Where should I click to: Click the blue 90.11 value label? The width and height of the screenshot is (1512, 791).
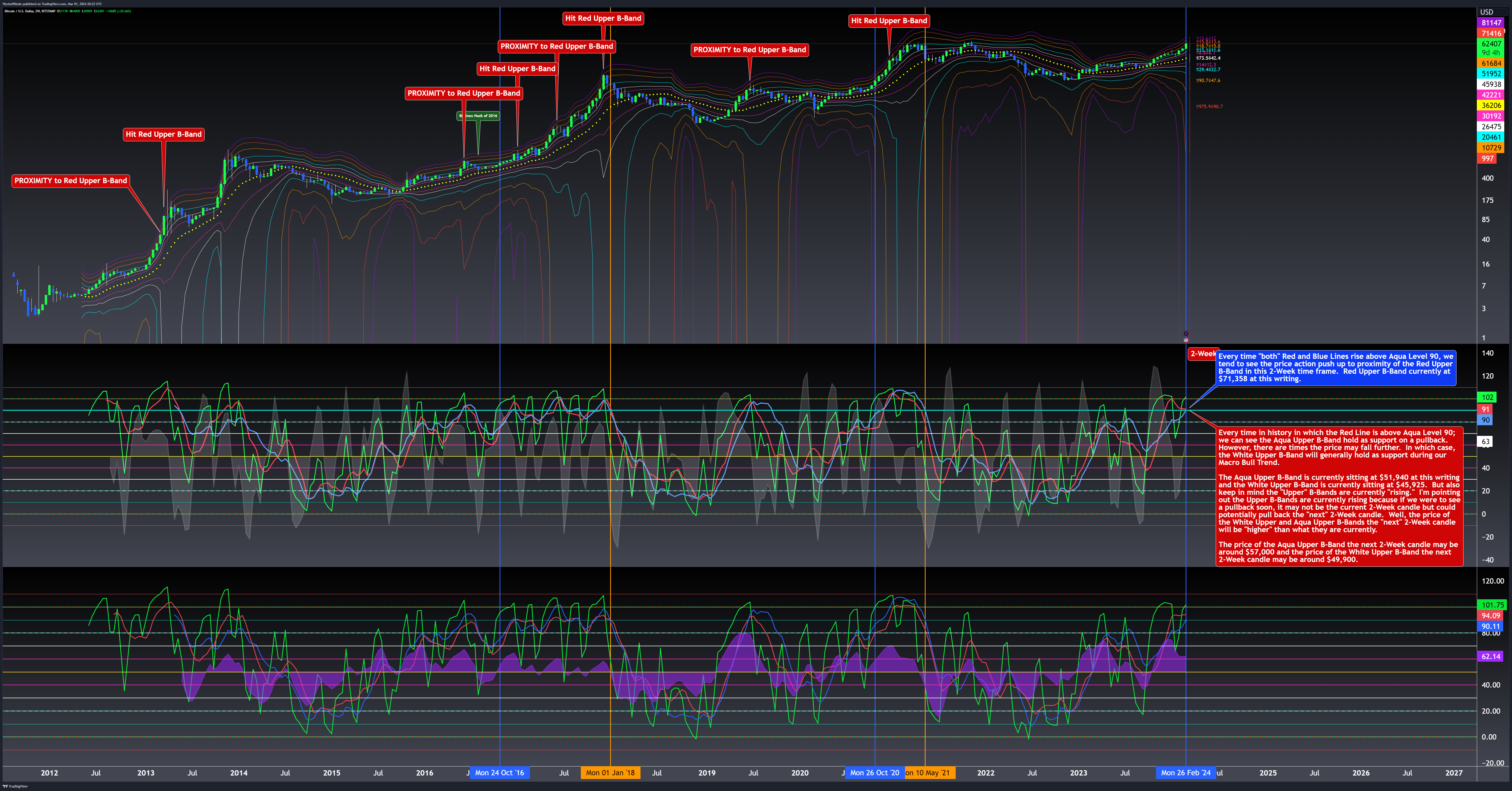[x=1490, y=627]
